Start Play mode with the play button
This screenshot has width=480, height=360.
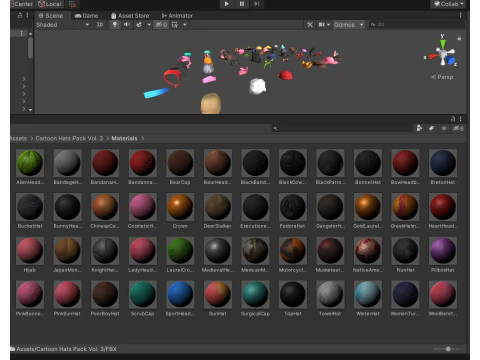click(227, 4)
